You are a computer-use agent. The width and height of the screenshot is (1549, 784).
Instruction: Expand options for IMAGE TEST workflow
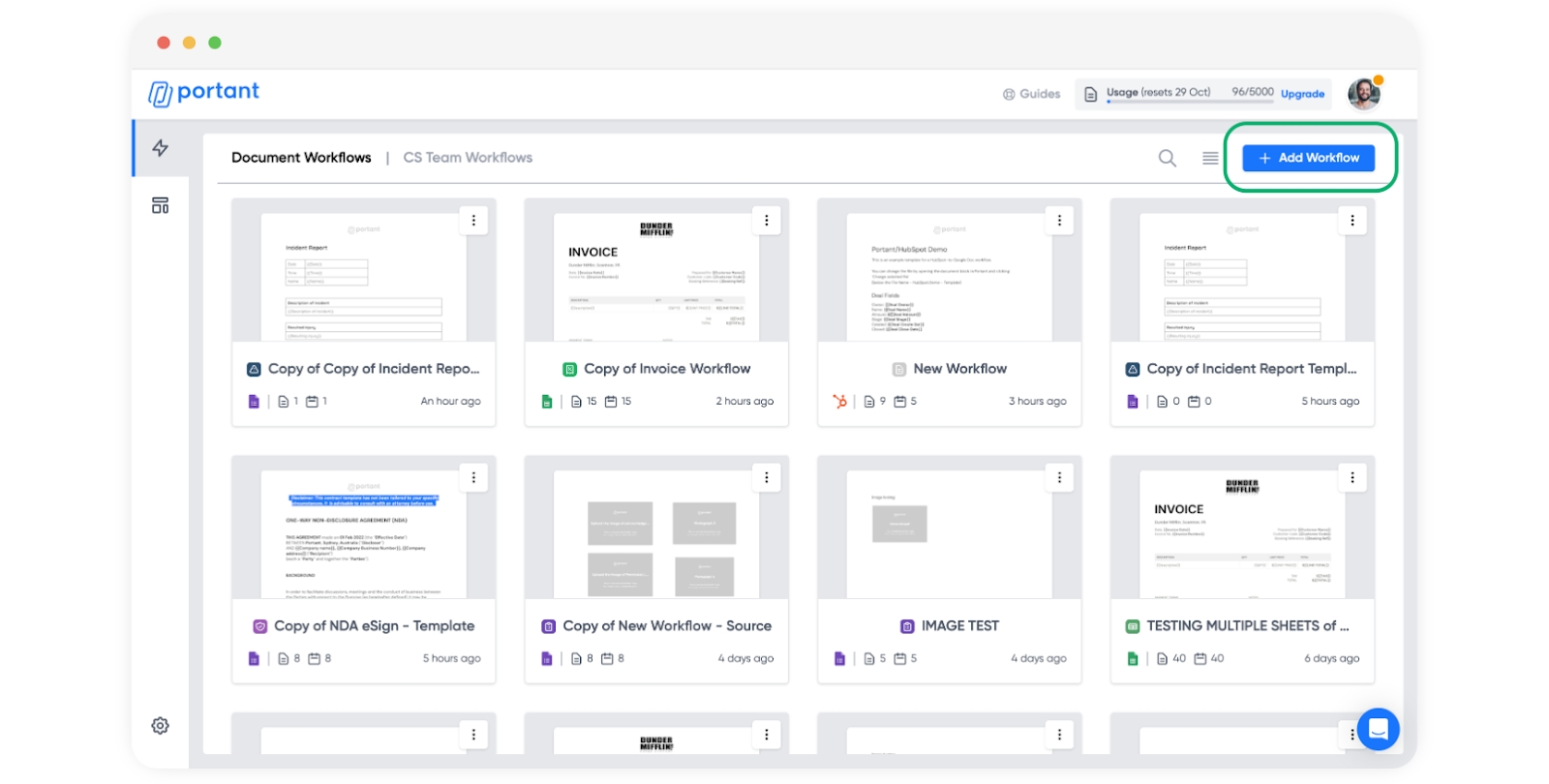[x=1059, y=477]
